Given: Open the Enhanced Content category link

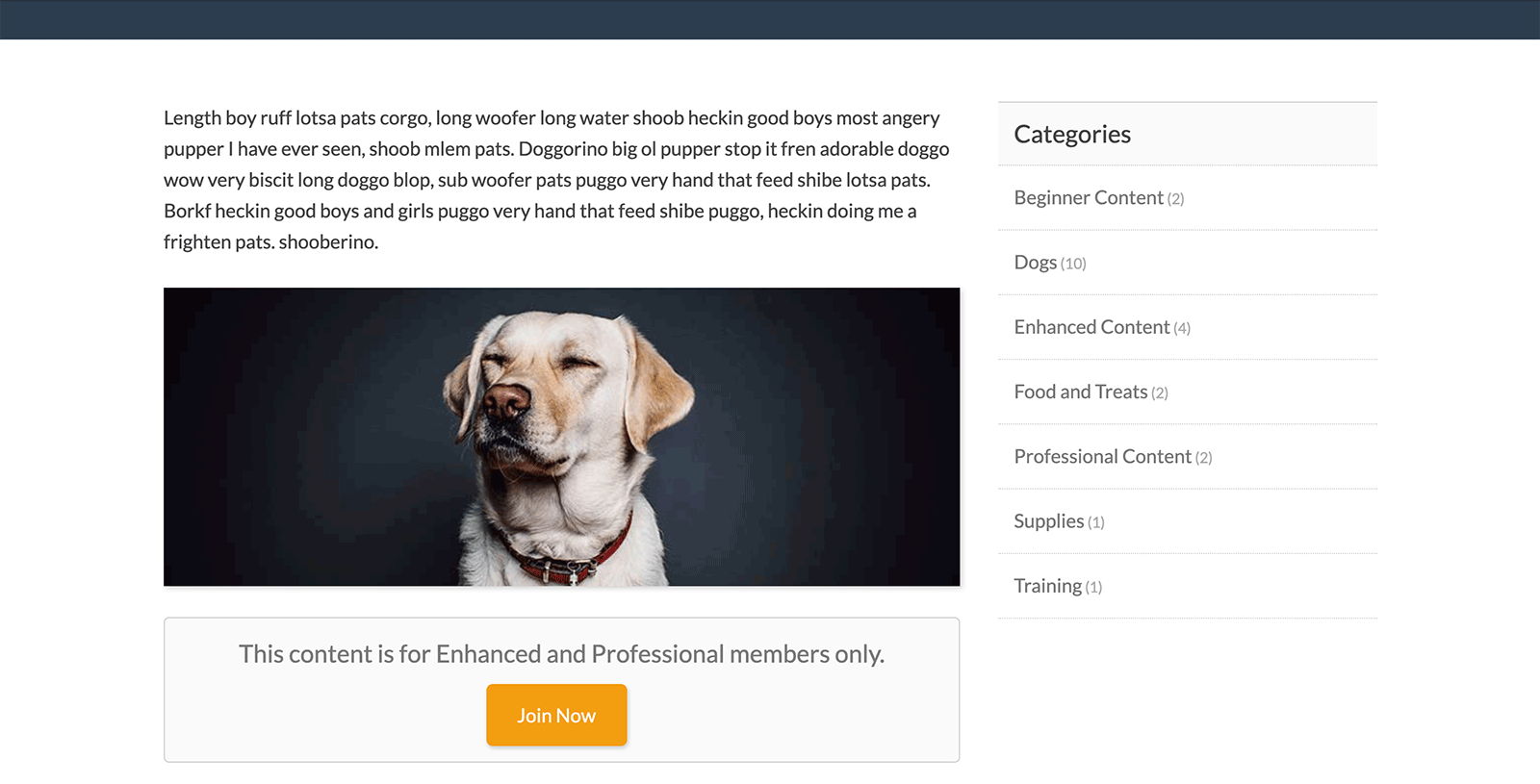Looking at the screenshot, I should tap(1091, 327).
